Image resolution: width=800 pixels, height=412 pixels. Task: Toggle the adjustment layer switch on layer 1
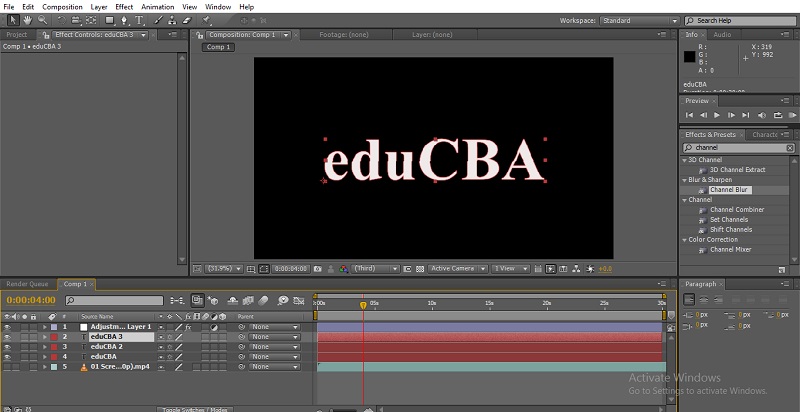coord(214,327)
